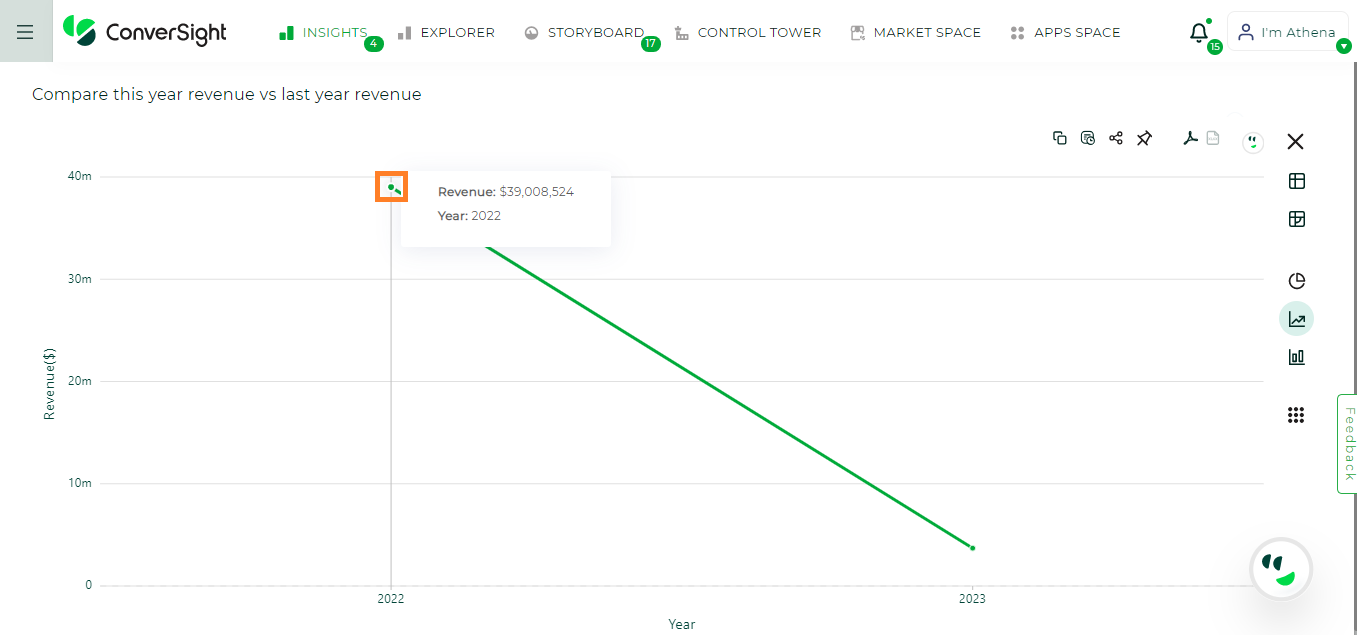
Task: Open the hamburger navigation menu
Action: 25,32
